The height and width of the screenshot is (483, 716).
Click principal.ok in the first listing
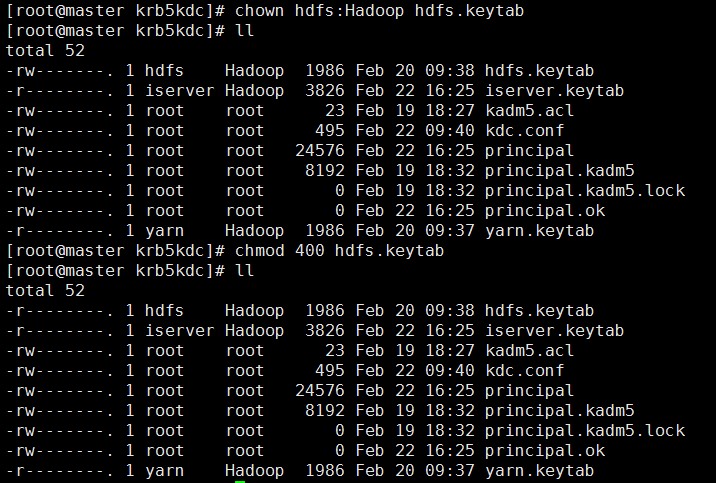coord(545,210)
